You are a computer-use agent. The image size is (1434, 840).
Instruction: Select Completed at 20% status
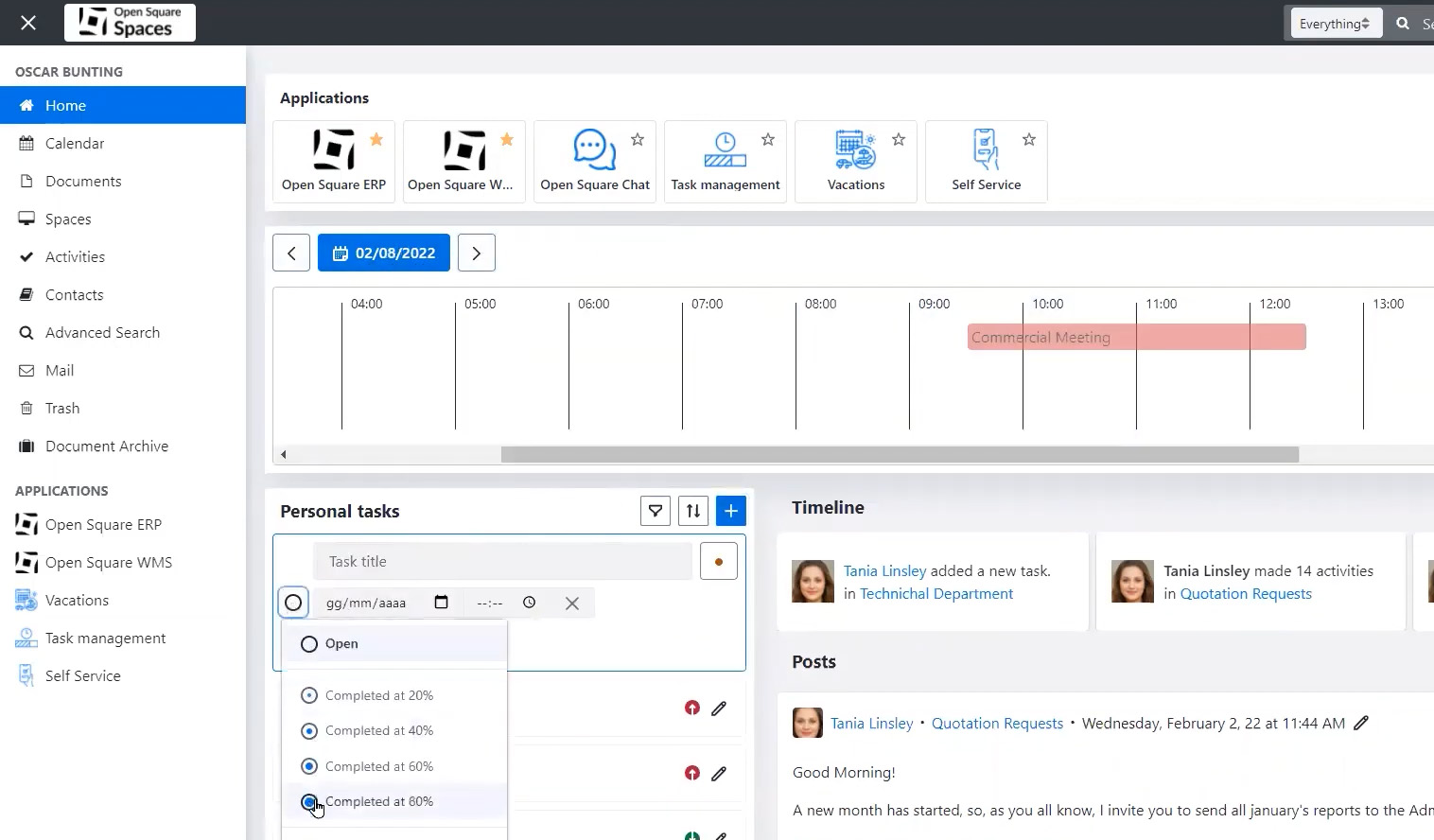click(394, 695)
